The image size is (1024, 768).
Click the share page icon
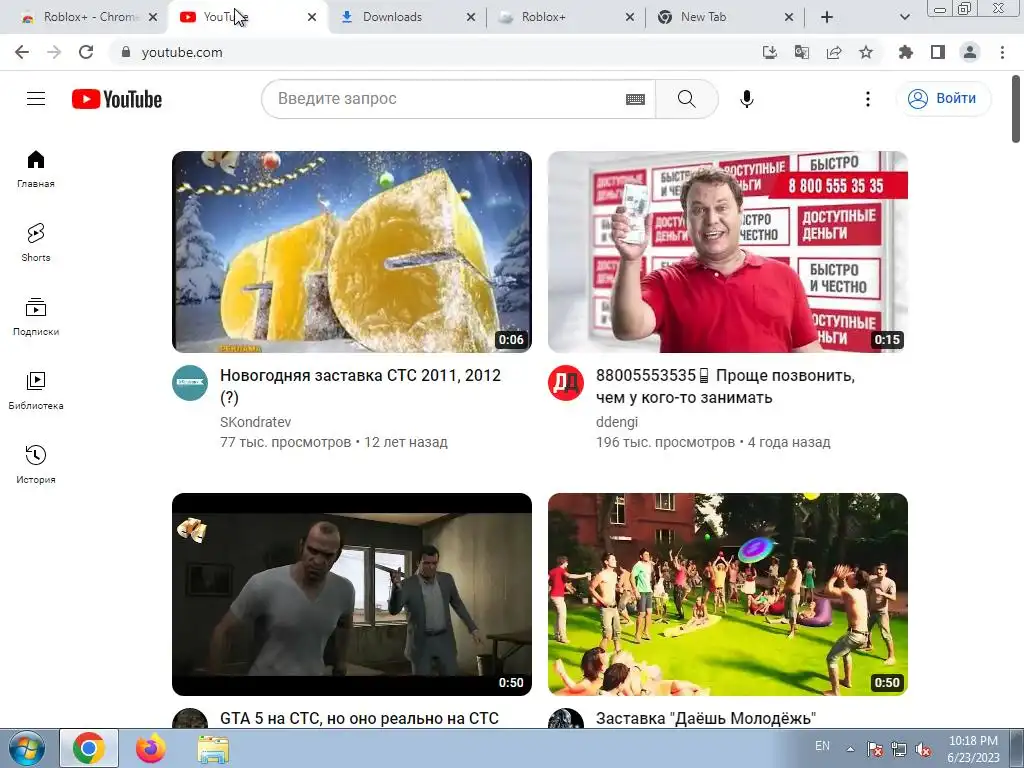[834, 52]
